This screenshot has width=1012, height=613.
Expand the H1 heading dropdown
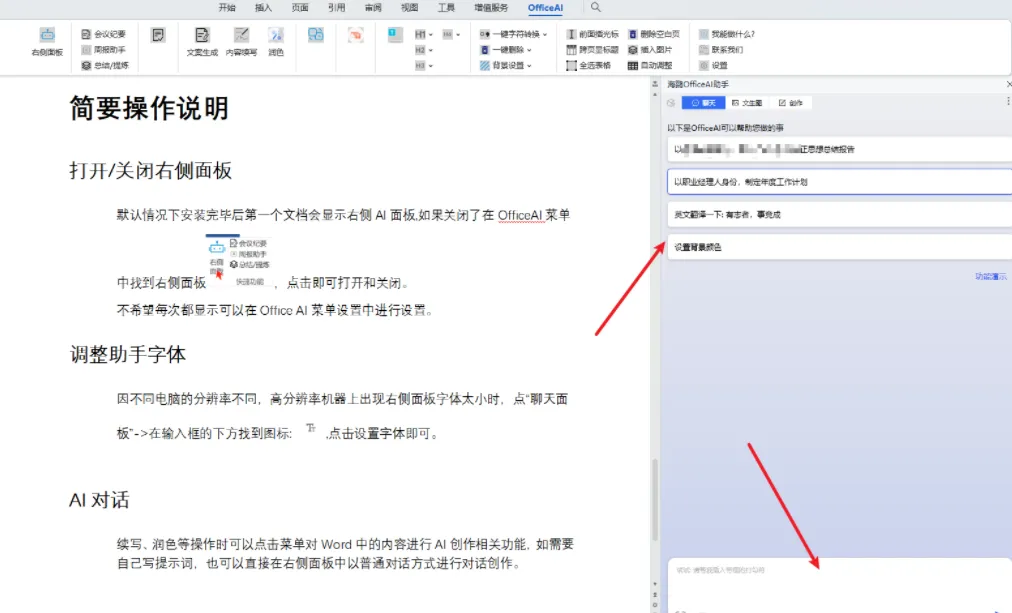pos(424,34)
